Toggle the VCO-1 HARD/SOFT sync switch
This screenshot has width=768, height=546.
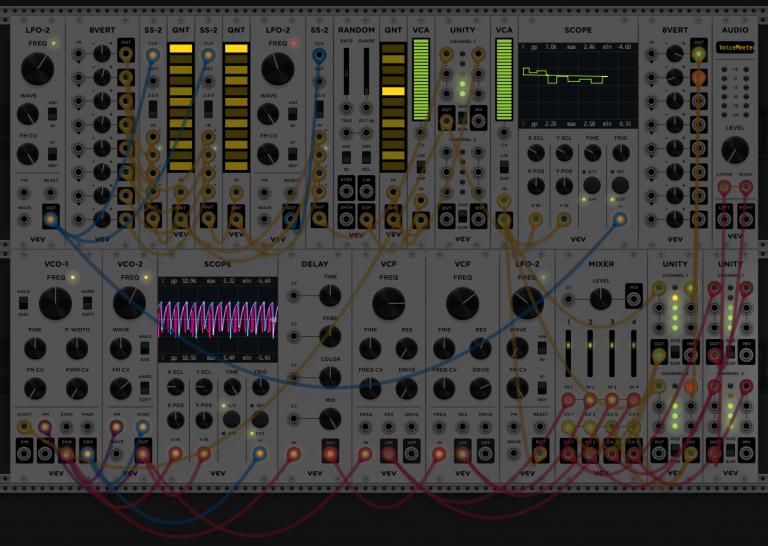click(87, 303)
